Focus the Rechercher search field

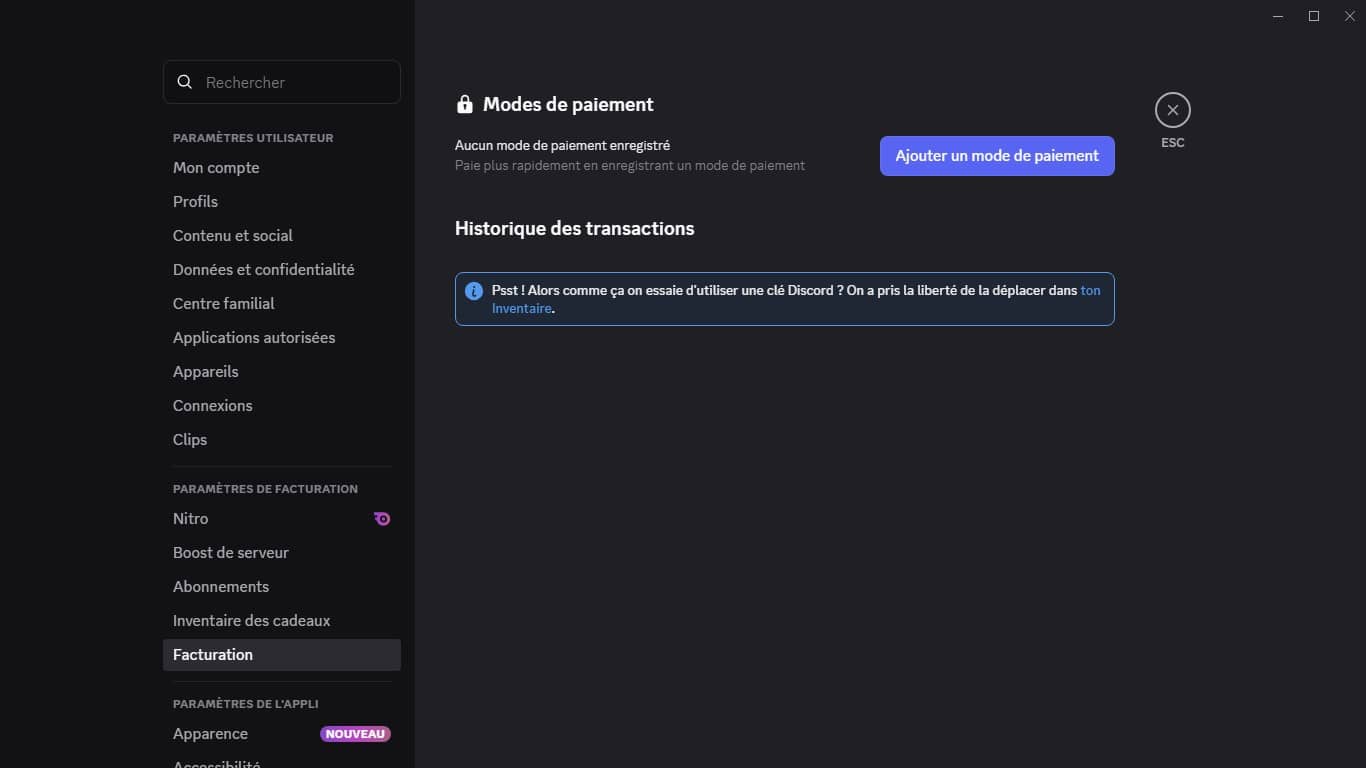pyautogui.click(x=295, y=82)
